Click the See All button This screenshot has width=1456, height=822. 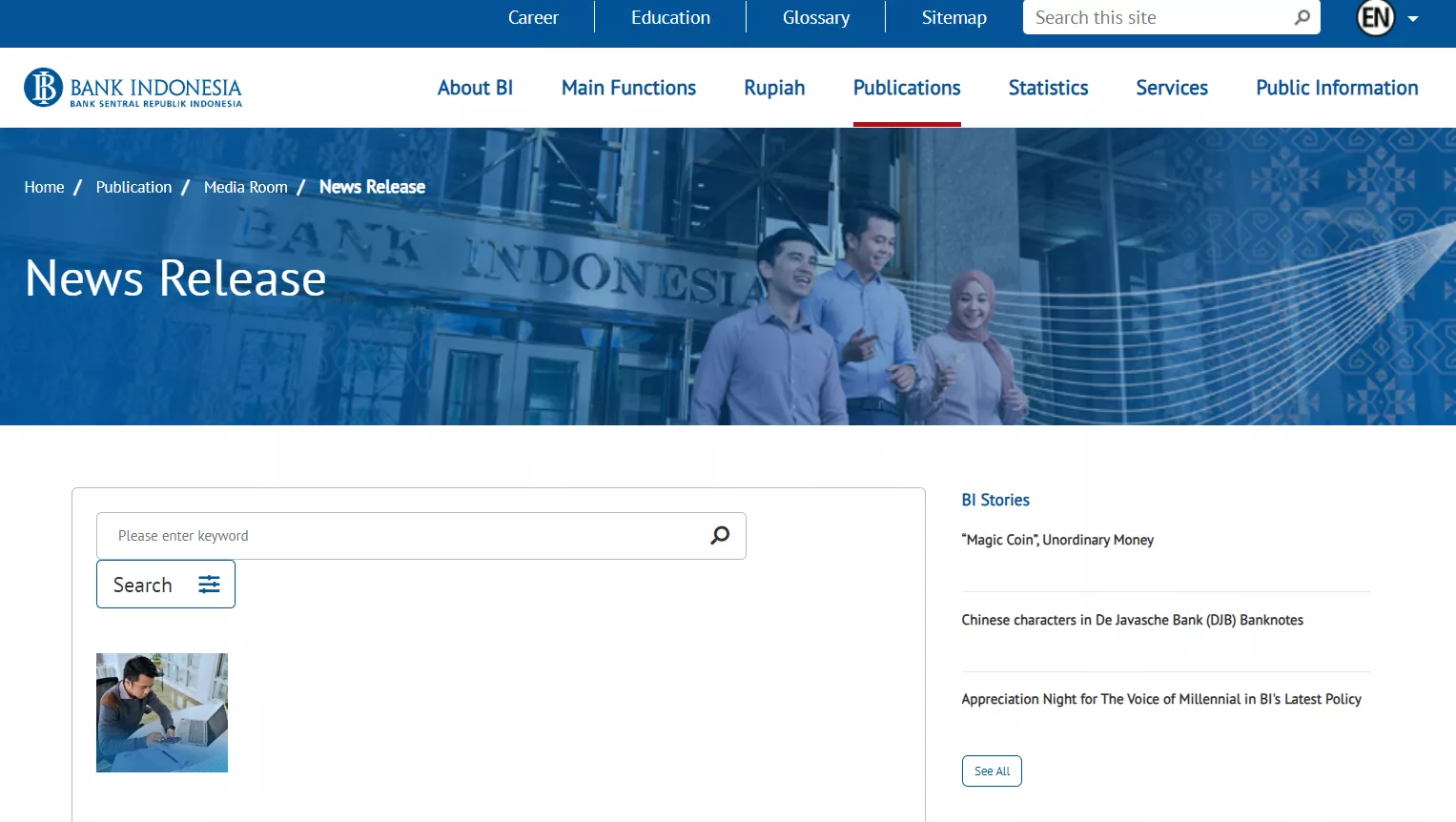(992, 771)
